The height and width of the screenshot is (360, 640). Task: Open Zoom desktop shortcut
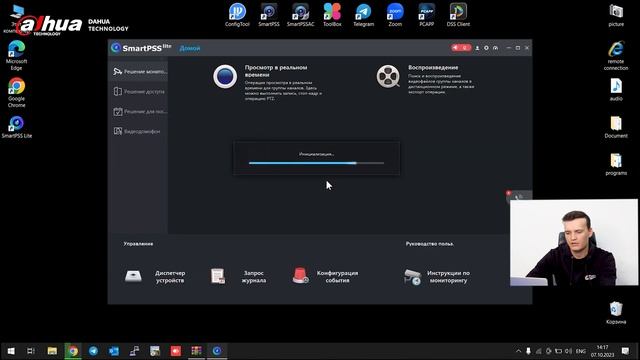395,15
